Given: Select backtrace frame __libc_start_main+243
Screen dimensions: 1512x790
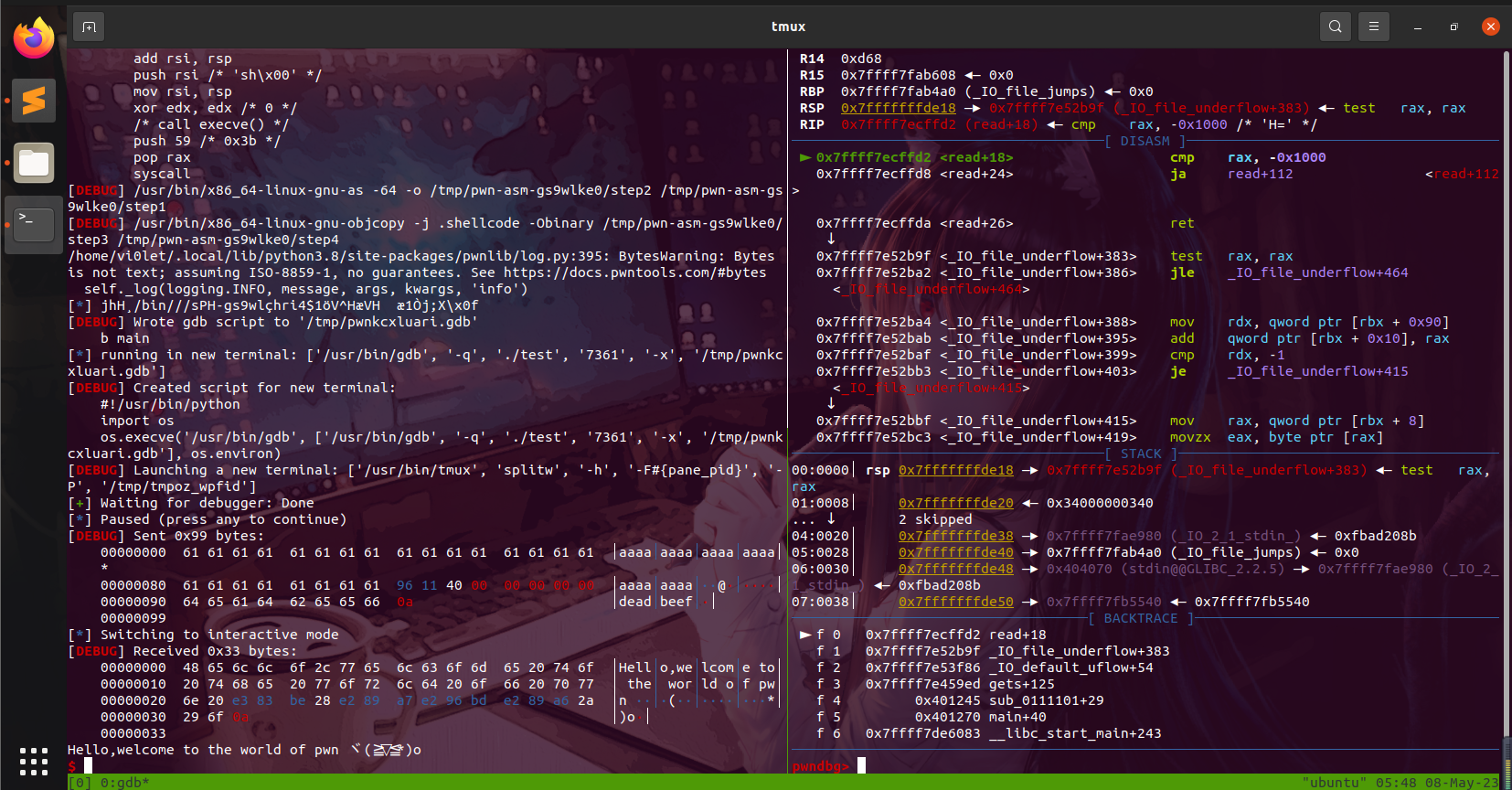Looking at the screenshot, I should point(988,733).
